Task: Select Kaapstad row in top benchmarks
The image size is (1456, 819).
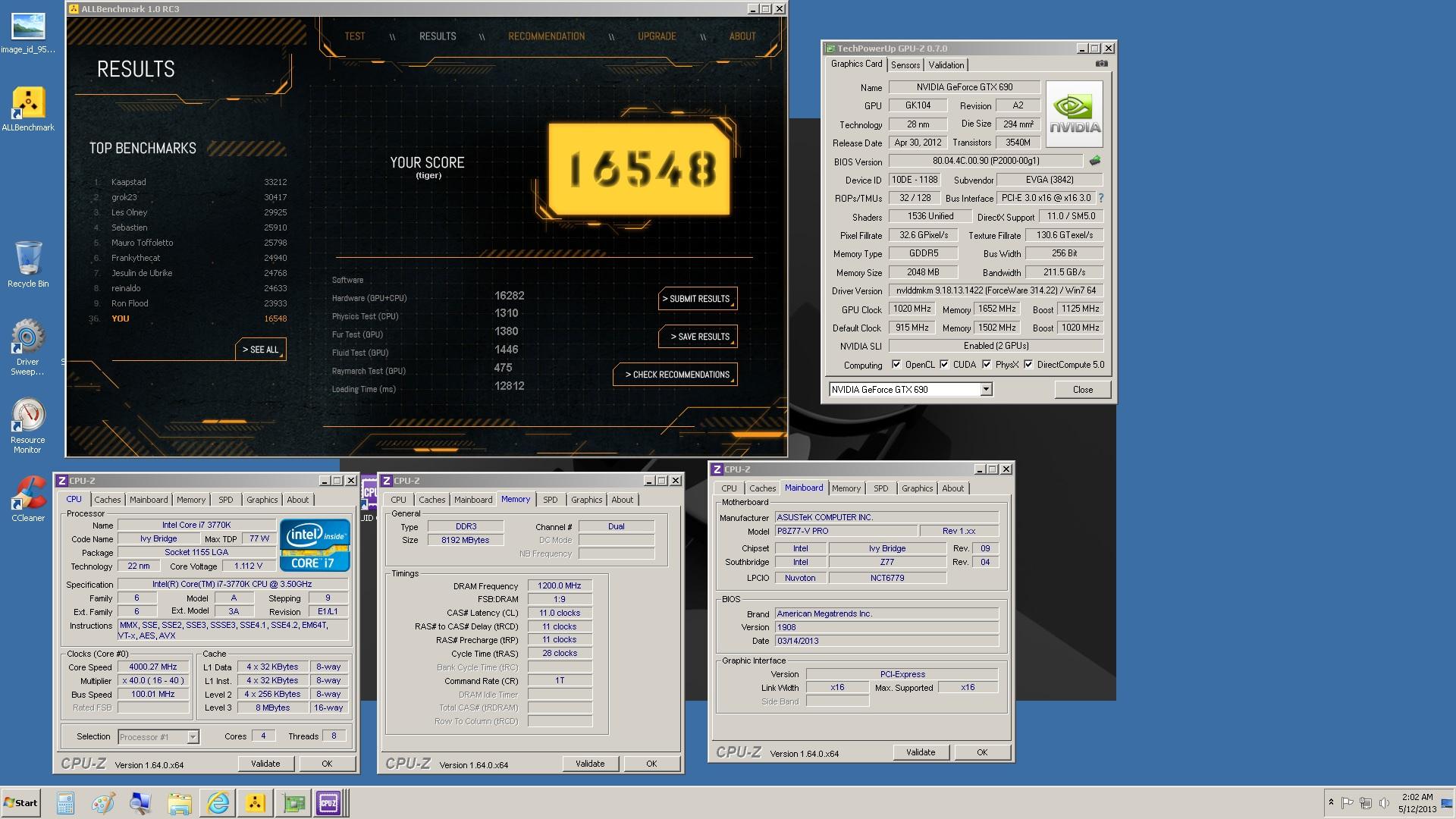Action: pos(188,182)
